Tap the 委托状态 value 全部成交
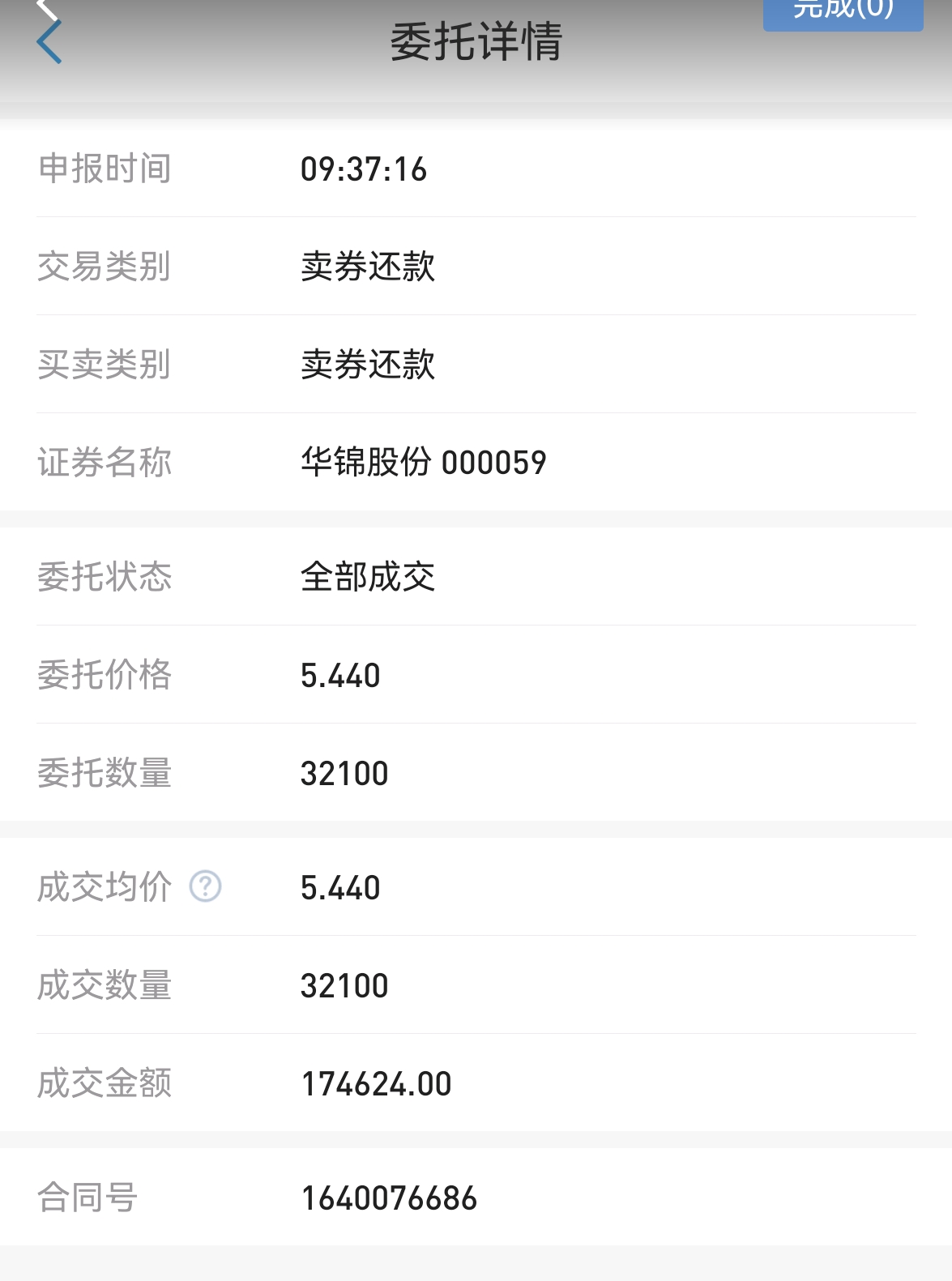This screenshot has width=952, height=1281. click(x=368, y=577)
